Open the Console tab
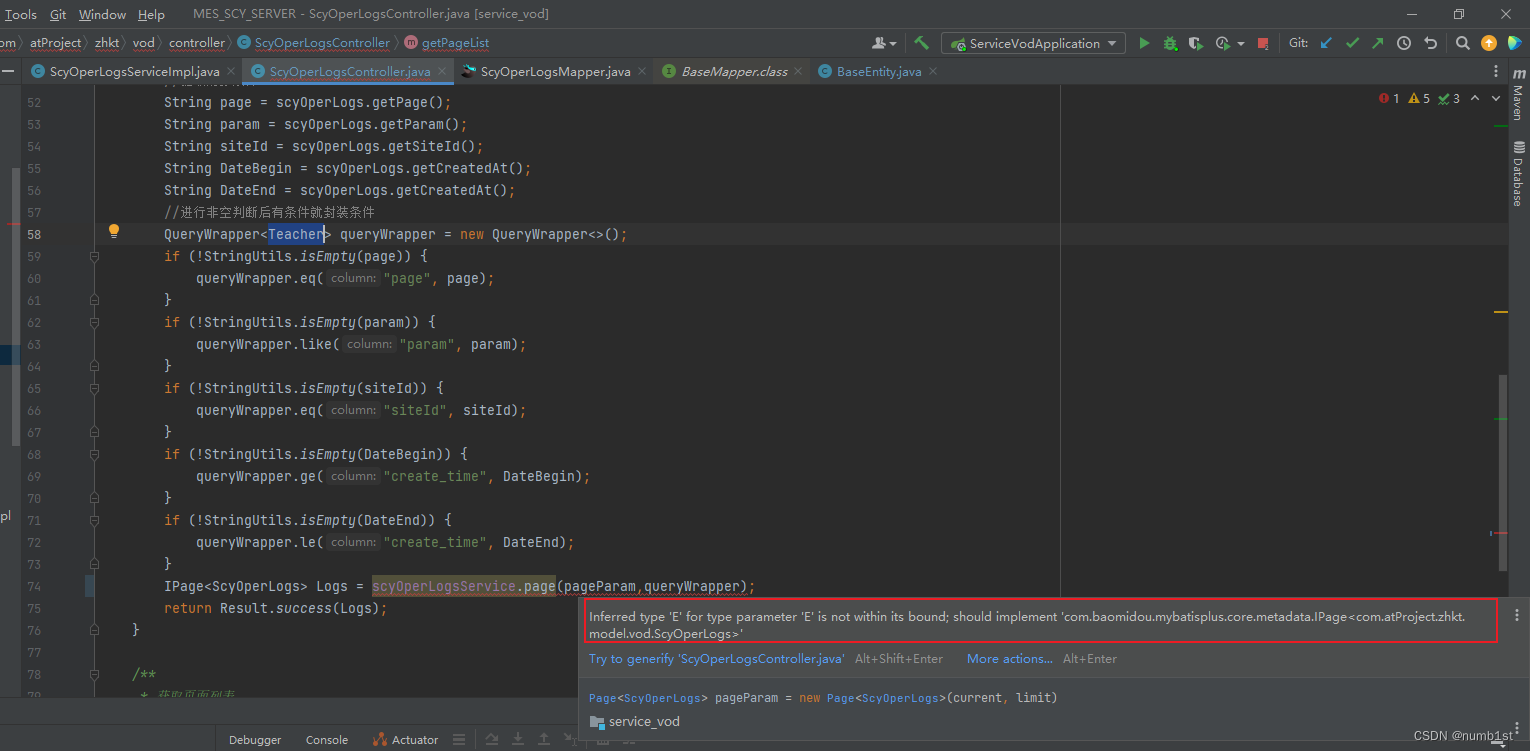 (327, 740)
